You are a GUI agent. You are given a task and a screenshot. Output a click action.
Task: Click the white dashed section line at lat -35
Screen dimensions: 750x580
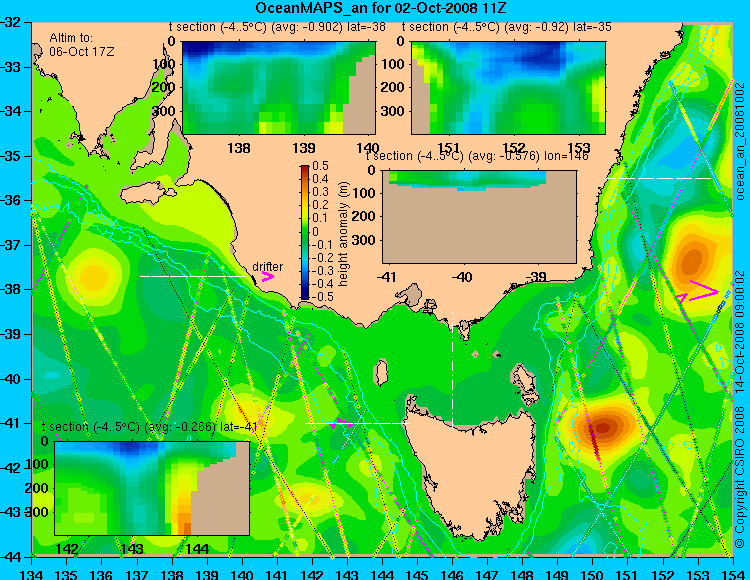[x=660, y=178]
